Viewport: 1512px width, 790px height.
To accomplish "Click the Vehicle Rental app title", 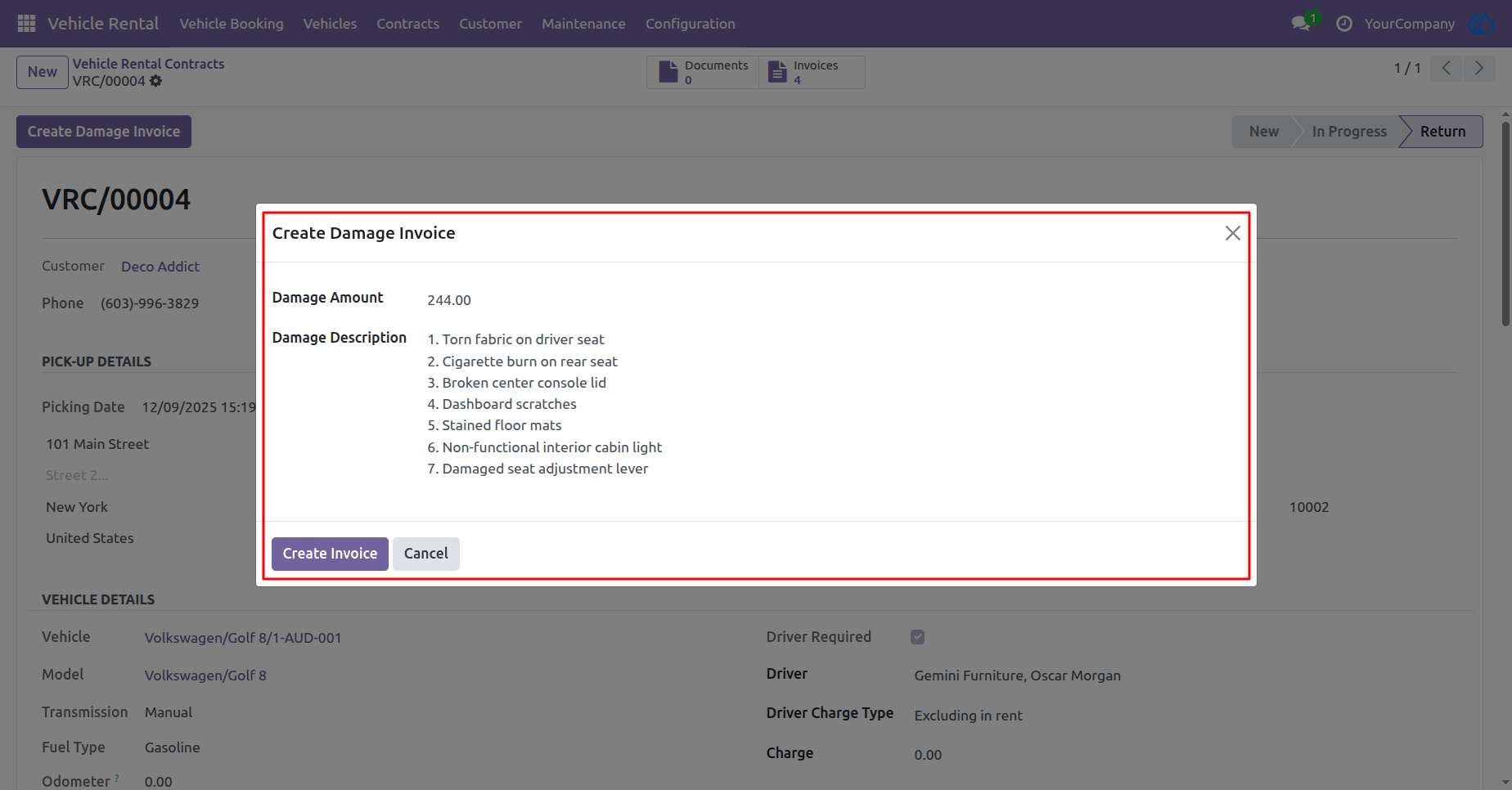I will coord(103,24).
